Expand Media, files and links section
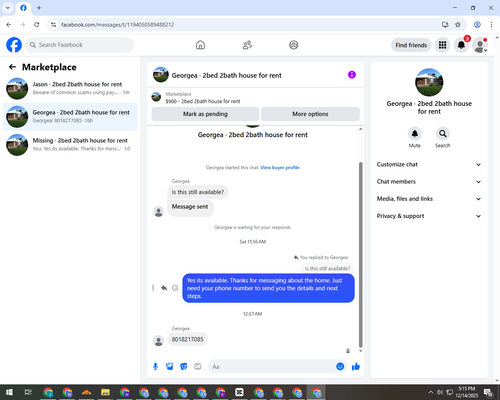 (x=429, y=199)
